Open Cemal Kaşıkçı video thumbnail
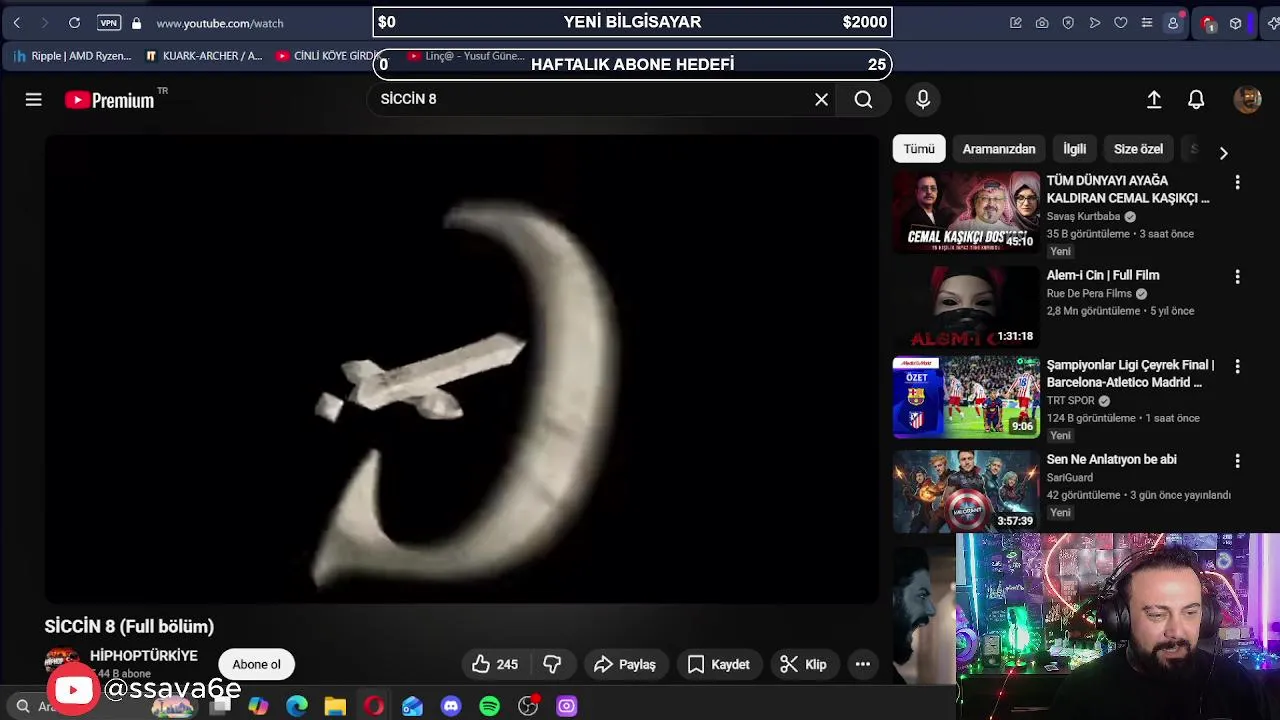The height and width of the screenshot is (720, 1280). pyautogui.click(x=966, y=212)
